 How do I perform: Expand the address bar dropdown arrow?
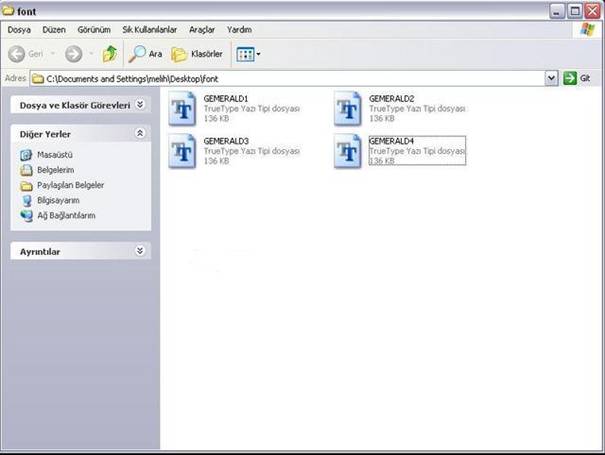pyautogui.click(x=551, y=78)
